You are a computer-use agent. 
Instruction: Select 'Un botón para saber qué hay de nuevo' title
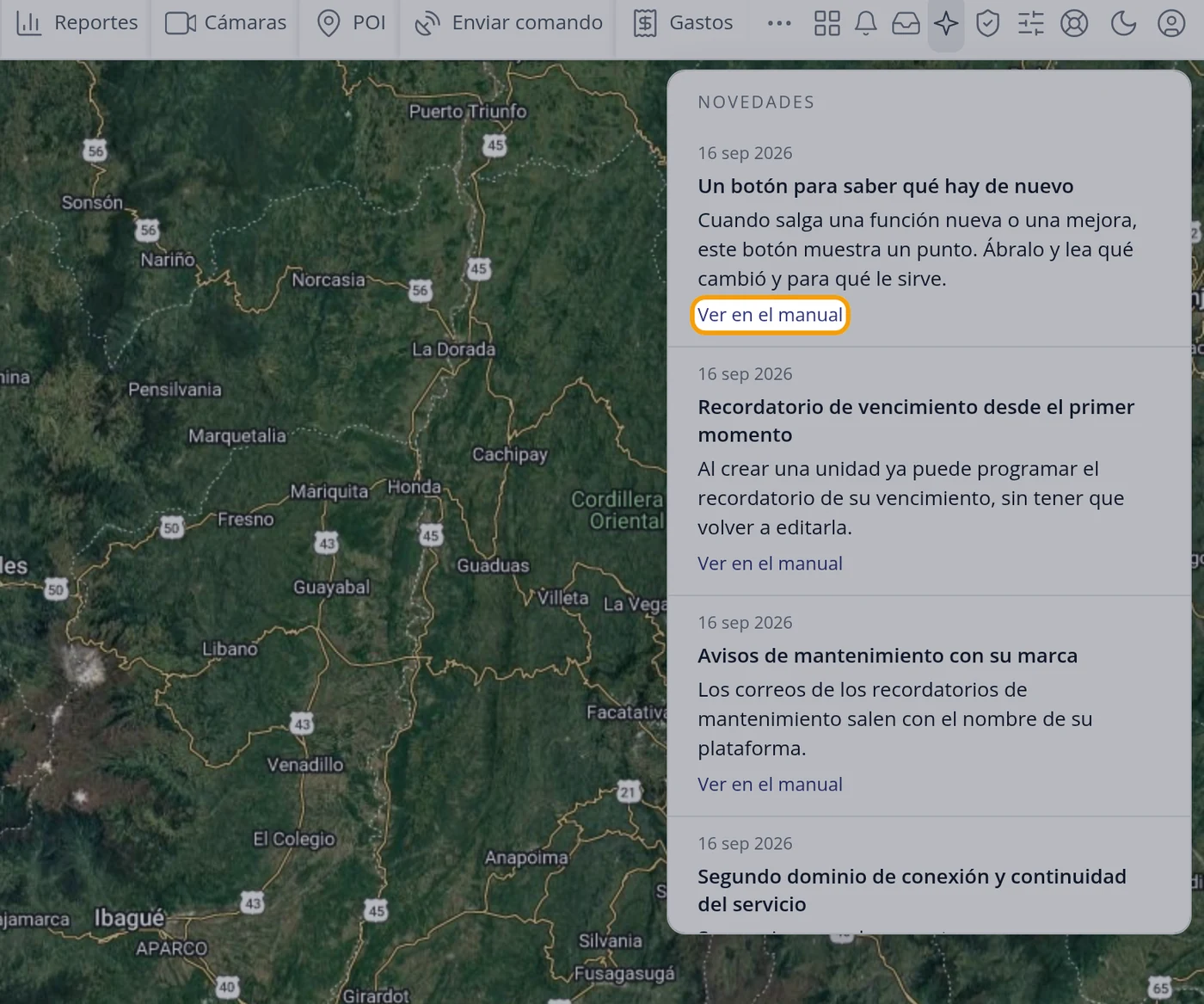(x=885, y=186)
